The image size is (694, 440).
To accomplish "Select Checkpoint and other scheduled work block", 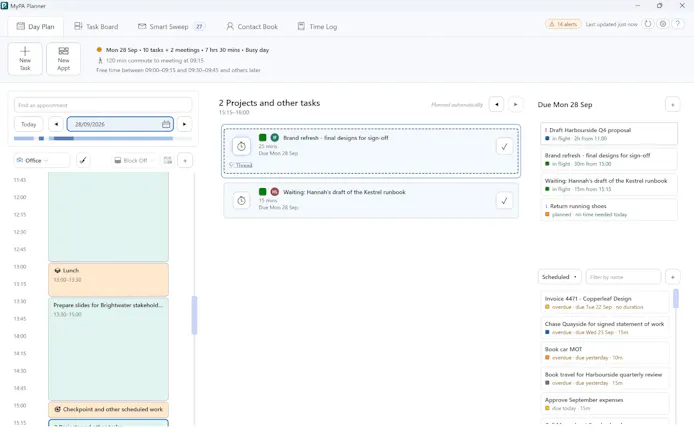I will click(108, 409).
